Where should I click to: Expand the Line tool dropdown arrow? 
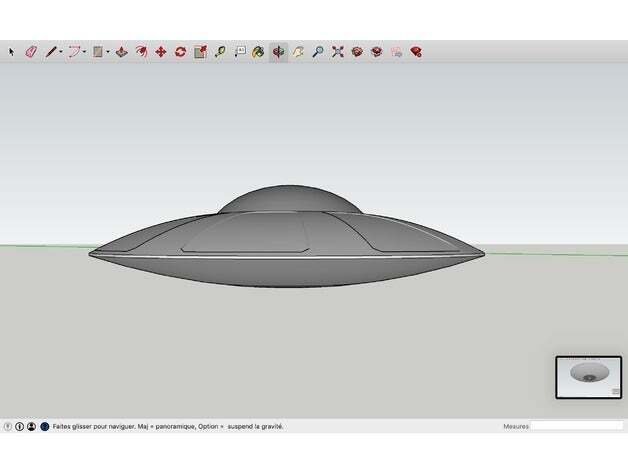(x=61, y=51)
